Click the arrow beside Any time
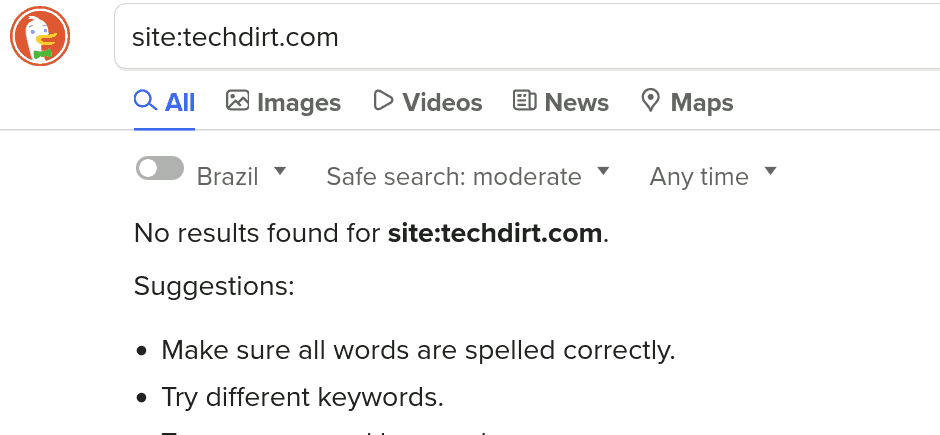The width and height of the screenshot is (940, 435). [x=770, y=172]
